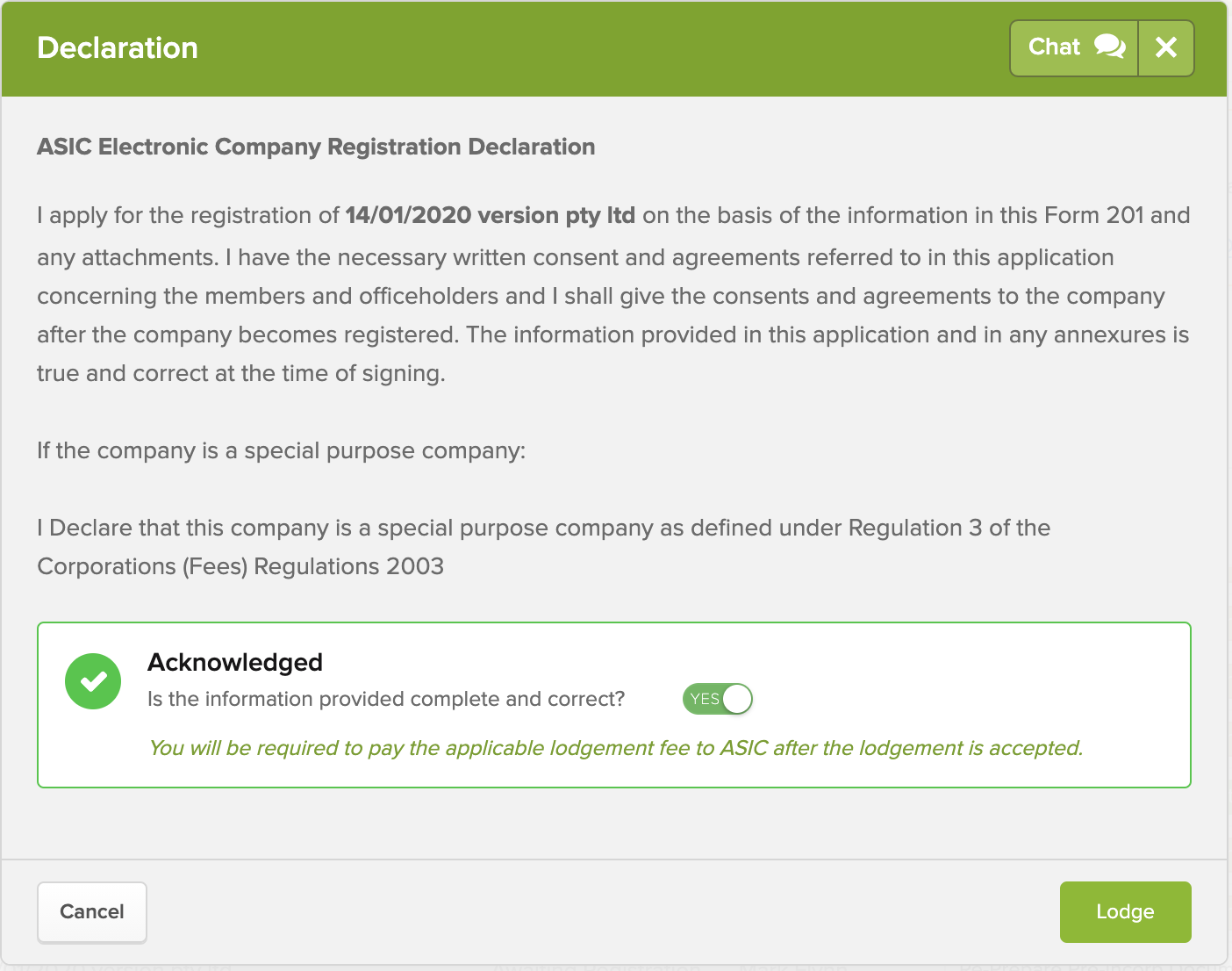Click the italic green ASIC lodgement fee notice
Screen dimensions: 1232x971
tap(616, 748)
